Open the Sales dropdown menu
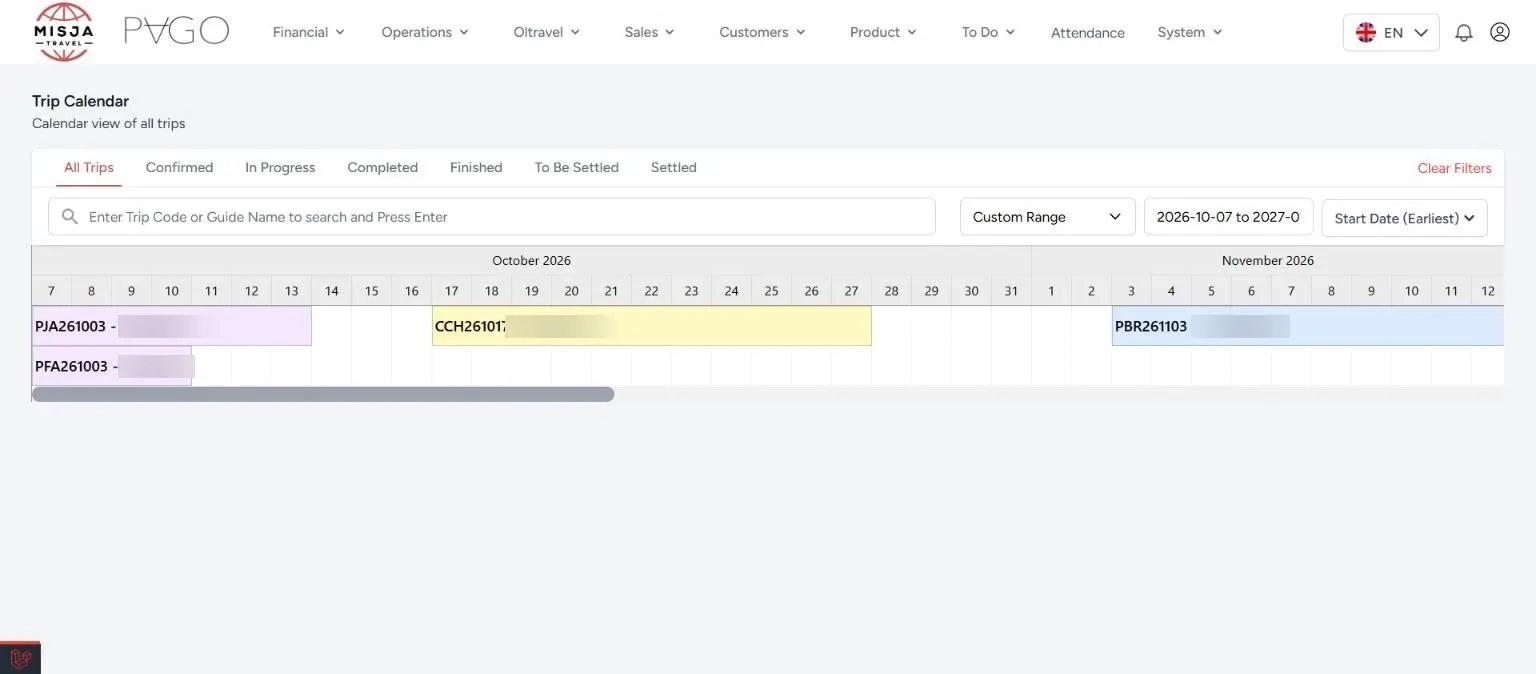This screenshot has height=674, width=1536. [x=649, y=32]
